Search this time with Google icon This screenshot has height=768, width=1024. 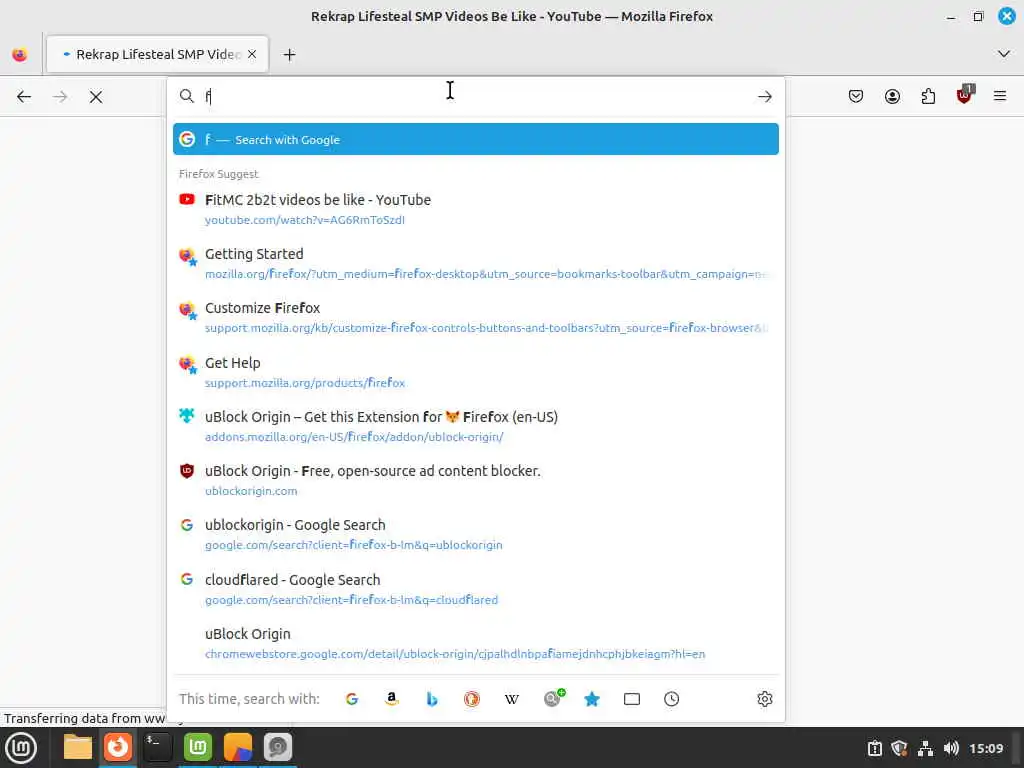tap(351, 699)
